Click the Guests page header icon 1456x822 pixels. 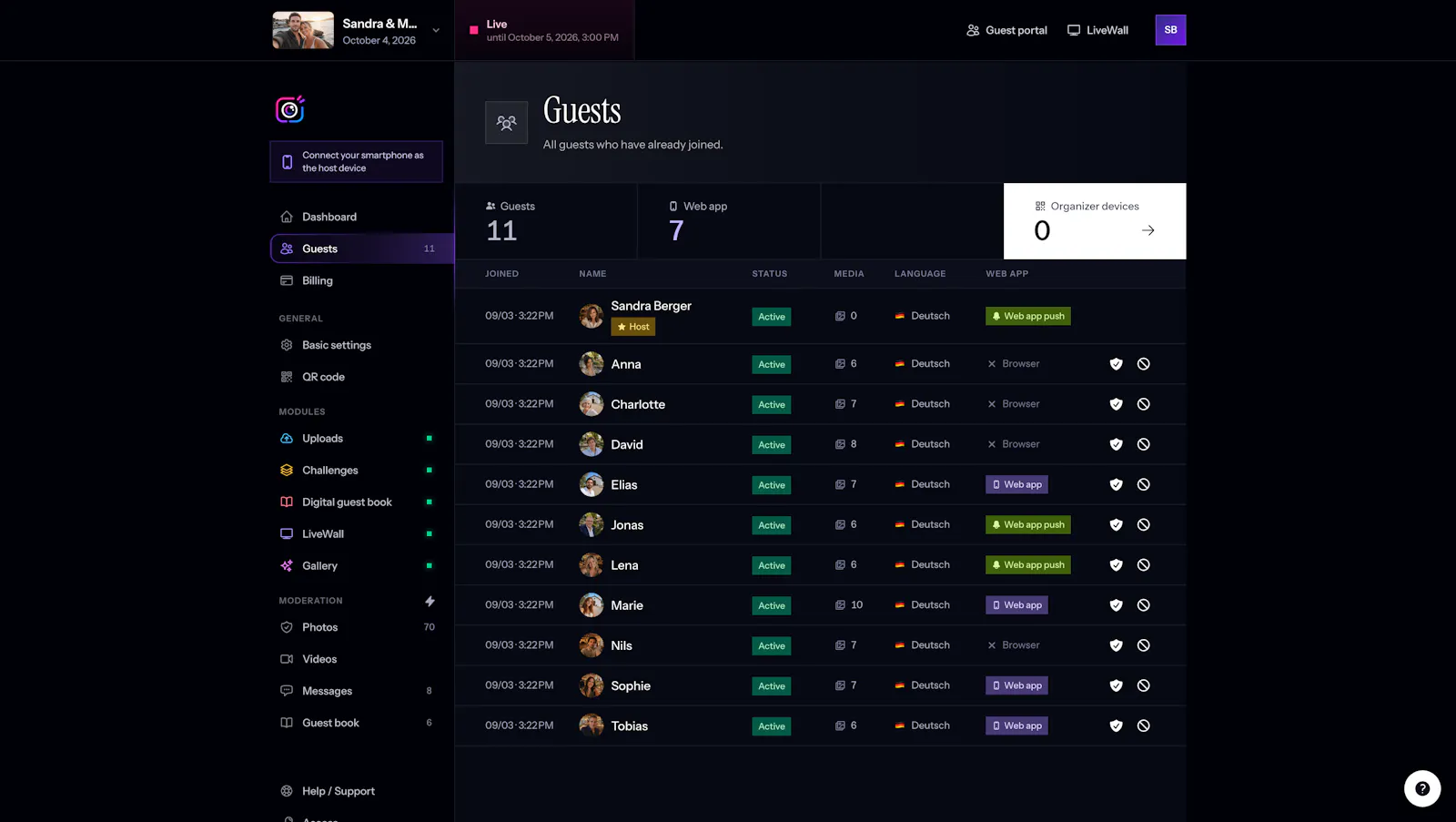point(507,123)
